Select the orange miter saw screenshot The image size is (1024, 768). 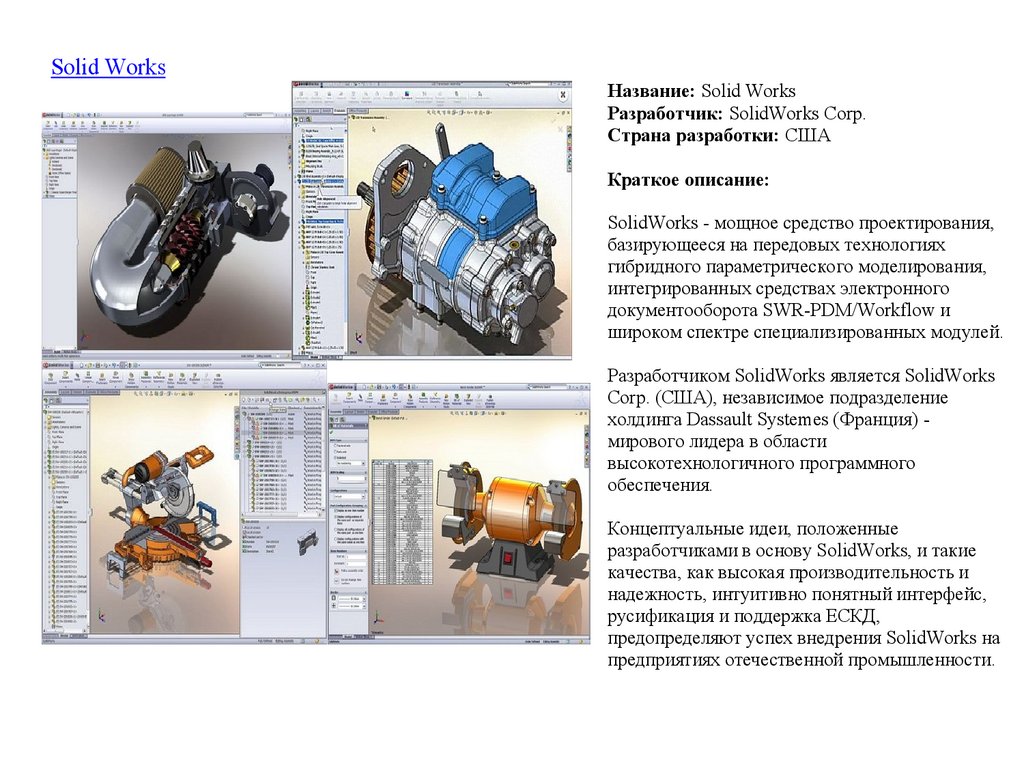pyautogui.click(x=184, y=502)
